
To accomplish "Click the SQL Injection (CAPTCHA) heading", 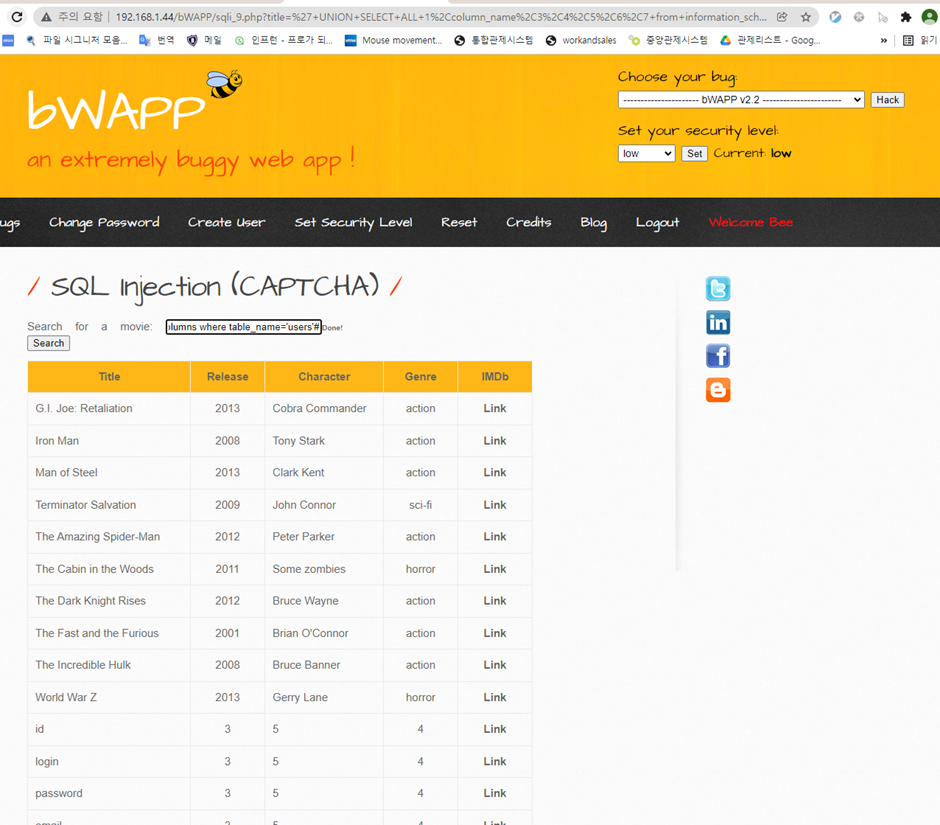I will pos(215,287).
